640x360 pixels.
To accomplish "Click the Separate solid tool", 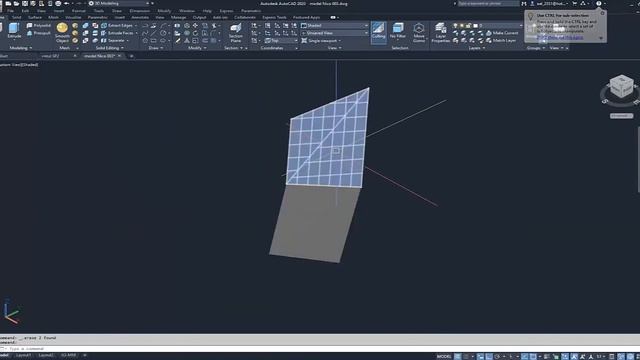I will 115,41.
